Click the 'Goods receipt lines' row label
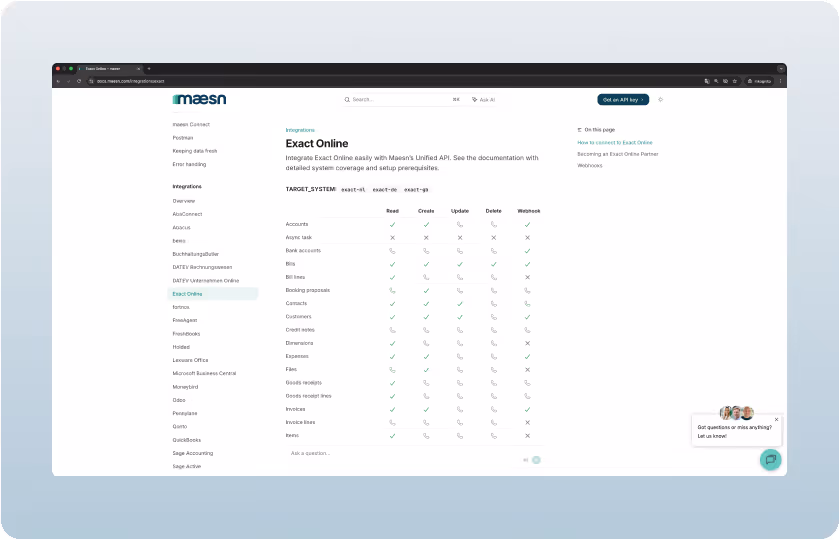 [309, 396]
